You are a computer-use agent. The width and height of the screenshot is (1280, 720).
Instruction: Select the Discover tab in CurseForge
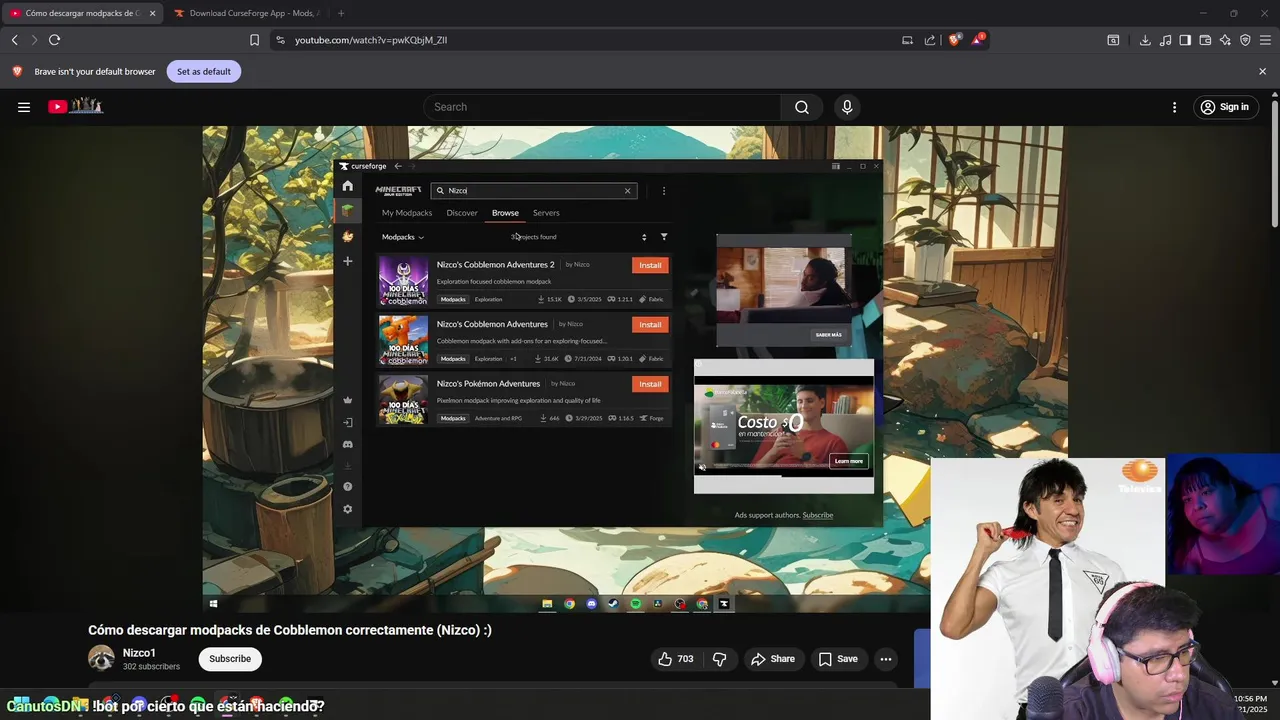[x=462, y=213]
